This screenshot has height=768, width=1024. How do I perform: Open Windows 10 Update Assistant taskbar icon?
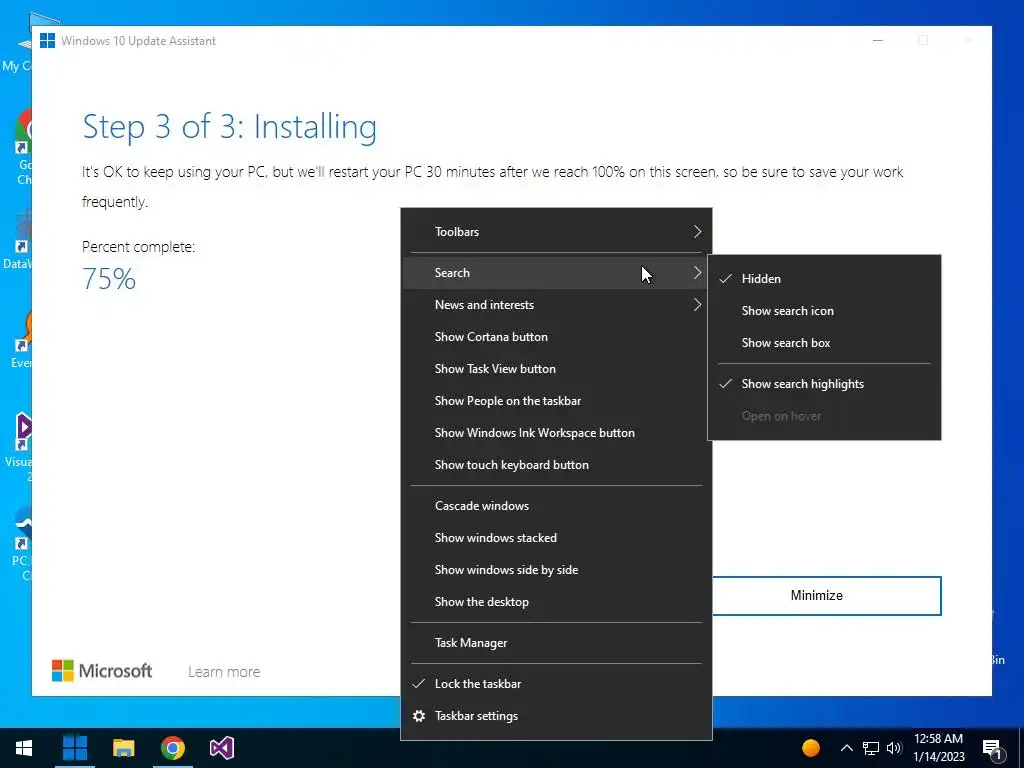(74, 748)
